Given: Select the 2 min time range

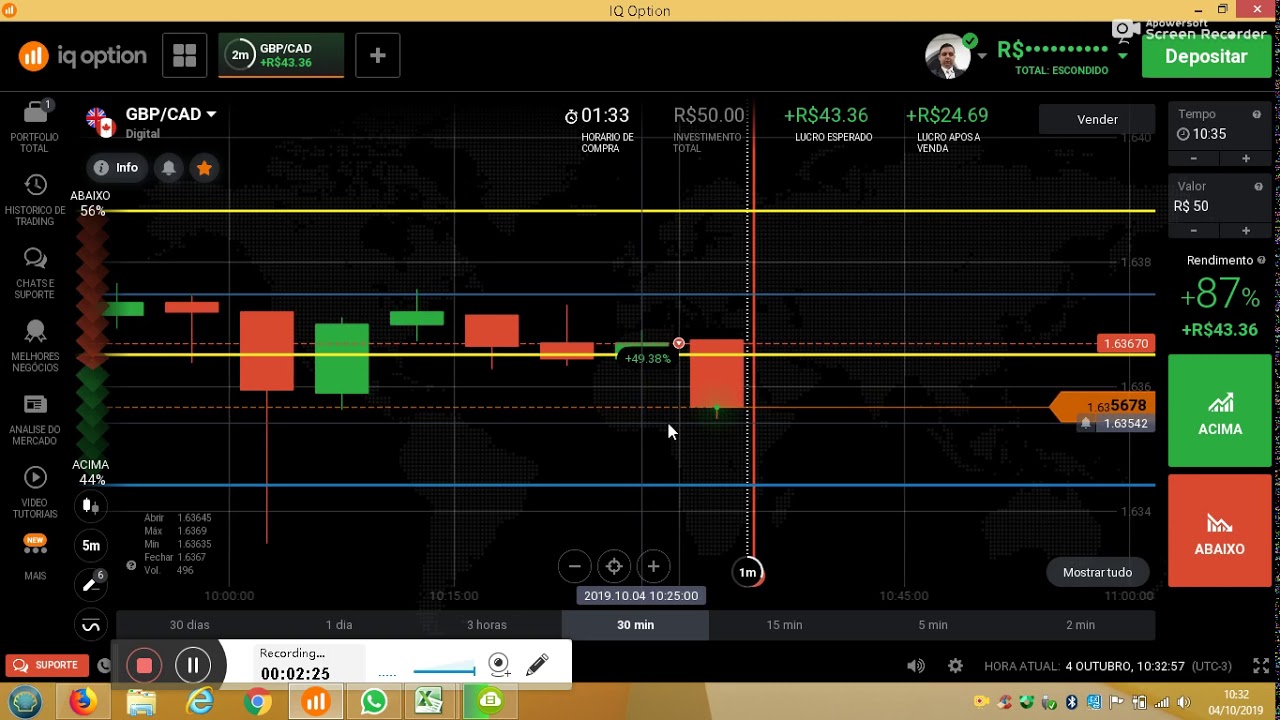Looking at the screenshot, I should pos(1080,625).
